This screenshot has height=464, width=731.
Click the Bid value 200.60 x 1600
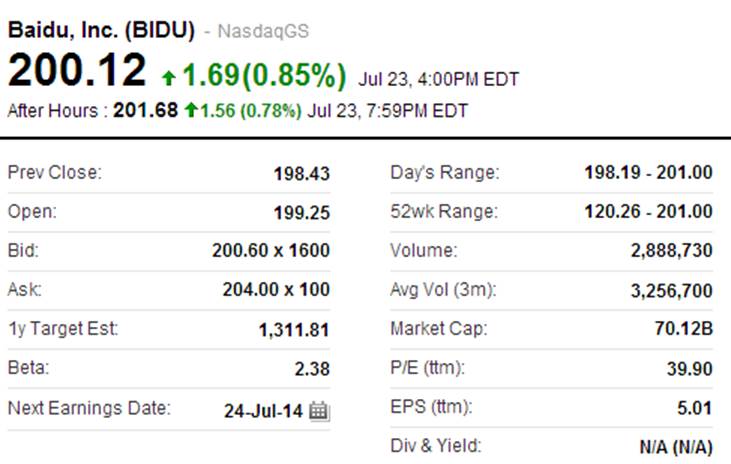271,251
